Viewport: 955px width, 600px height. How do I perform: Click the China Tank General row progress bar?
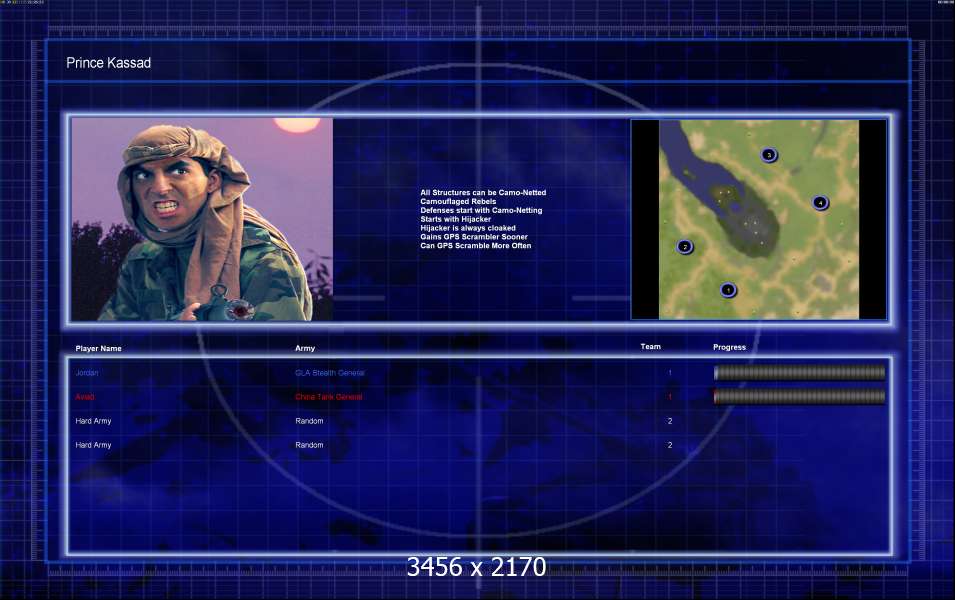click(x=799, y=397)
